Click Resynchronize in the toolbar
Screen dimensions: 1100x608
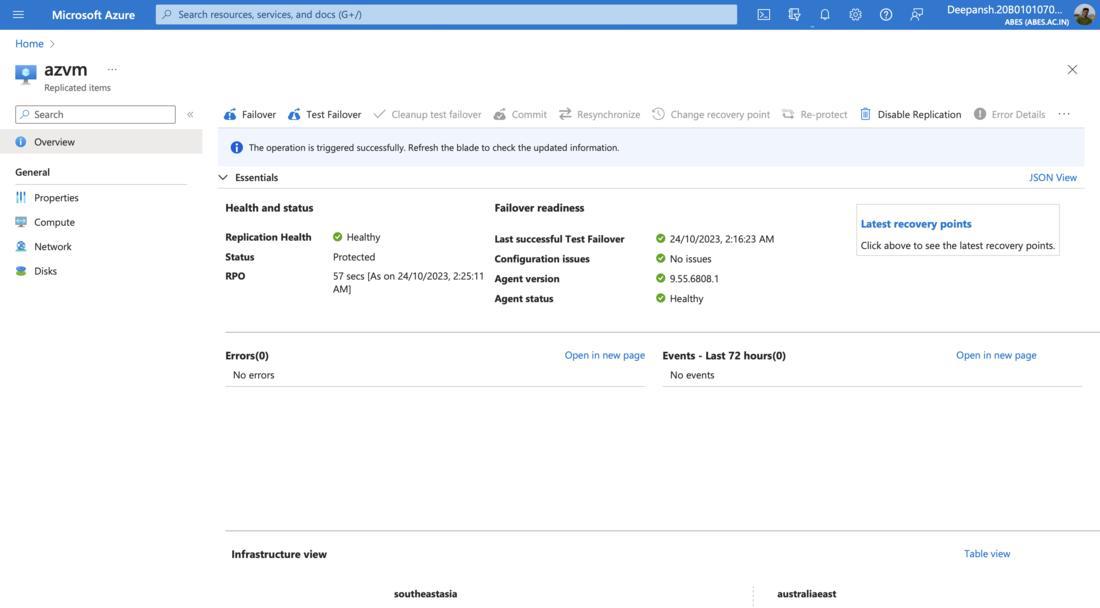[599, 114]
